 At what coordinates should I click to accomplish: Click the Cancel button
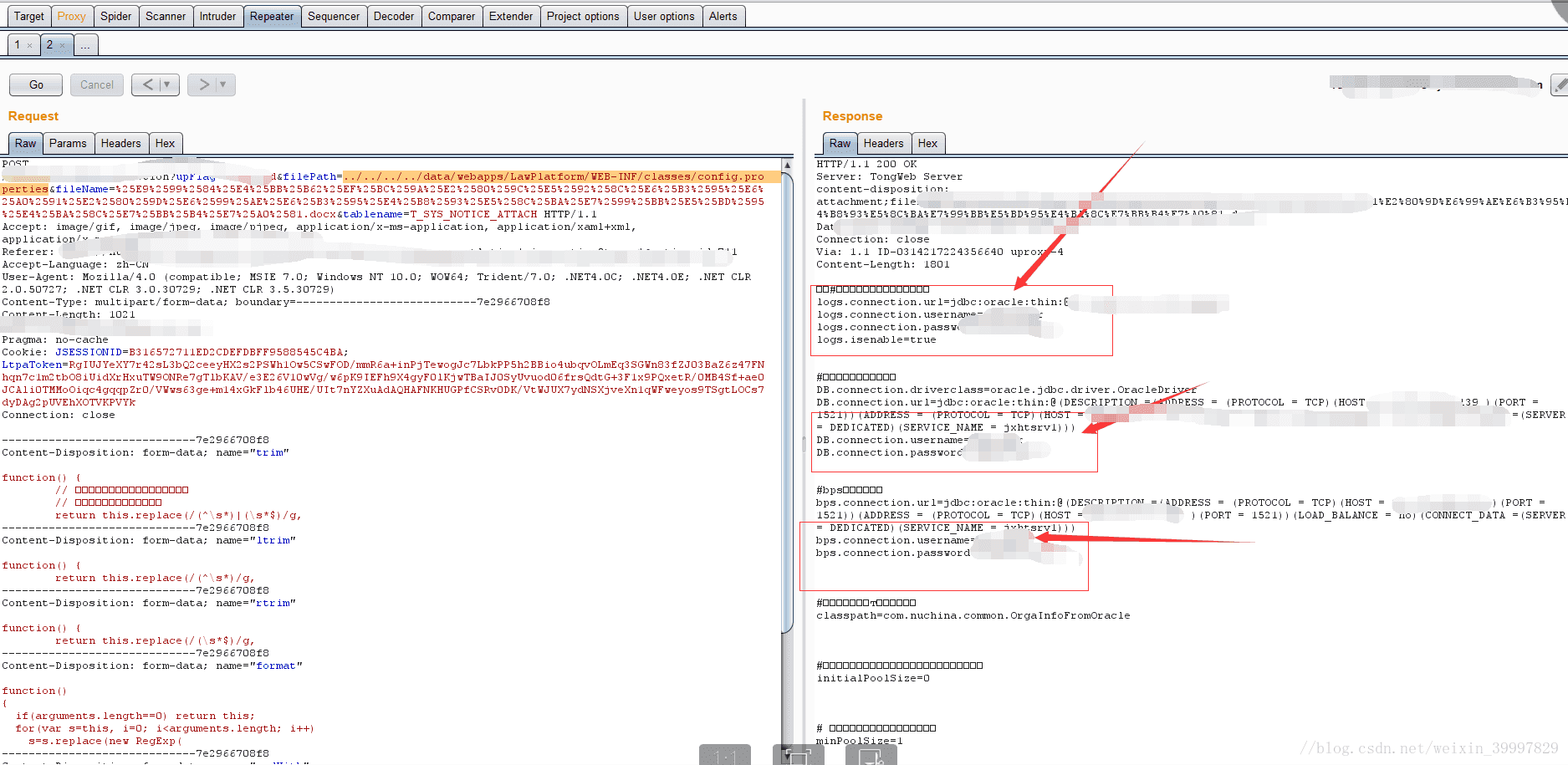click(97, 84)
